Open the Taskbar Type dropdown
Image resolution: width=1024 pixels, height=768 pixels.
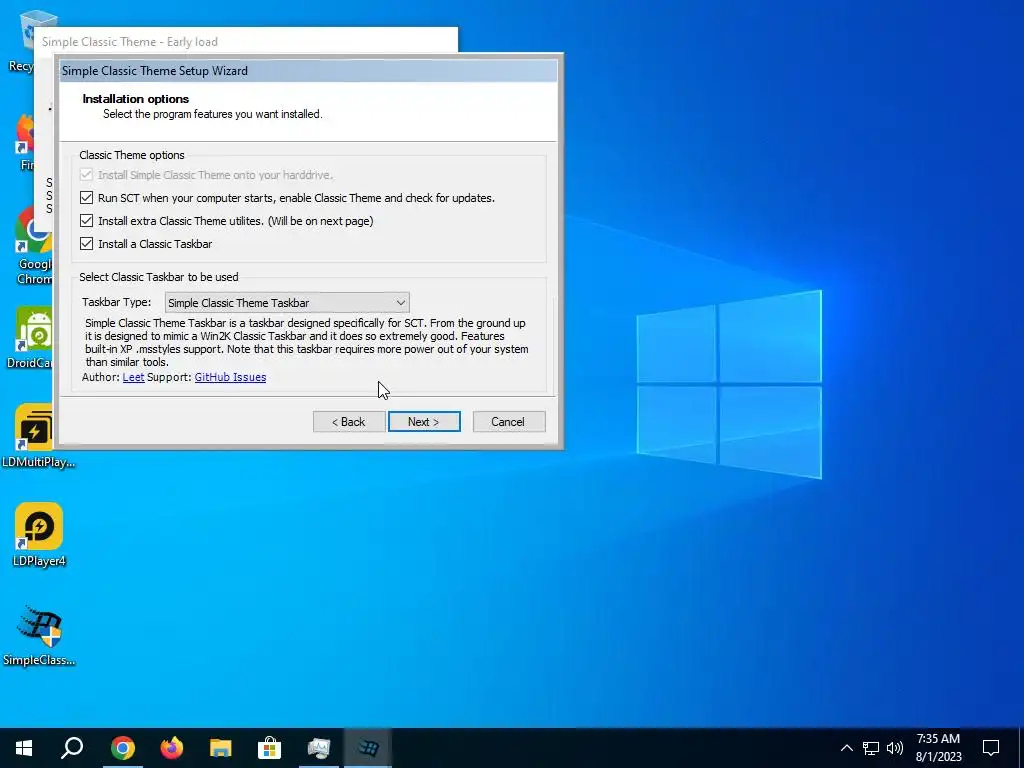287,302
